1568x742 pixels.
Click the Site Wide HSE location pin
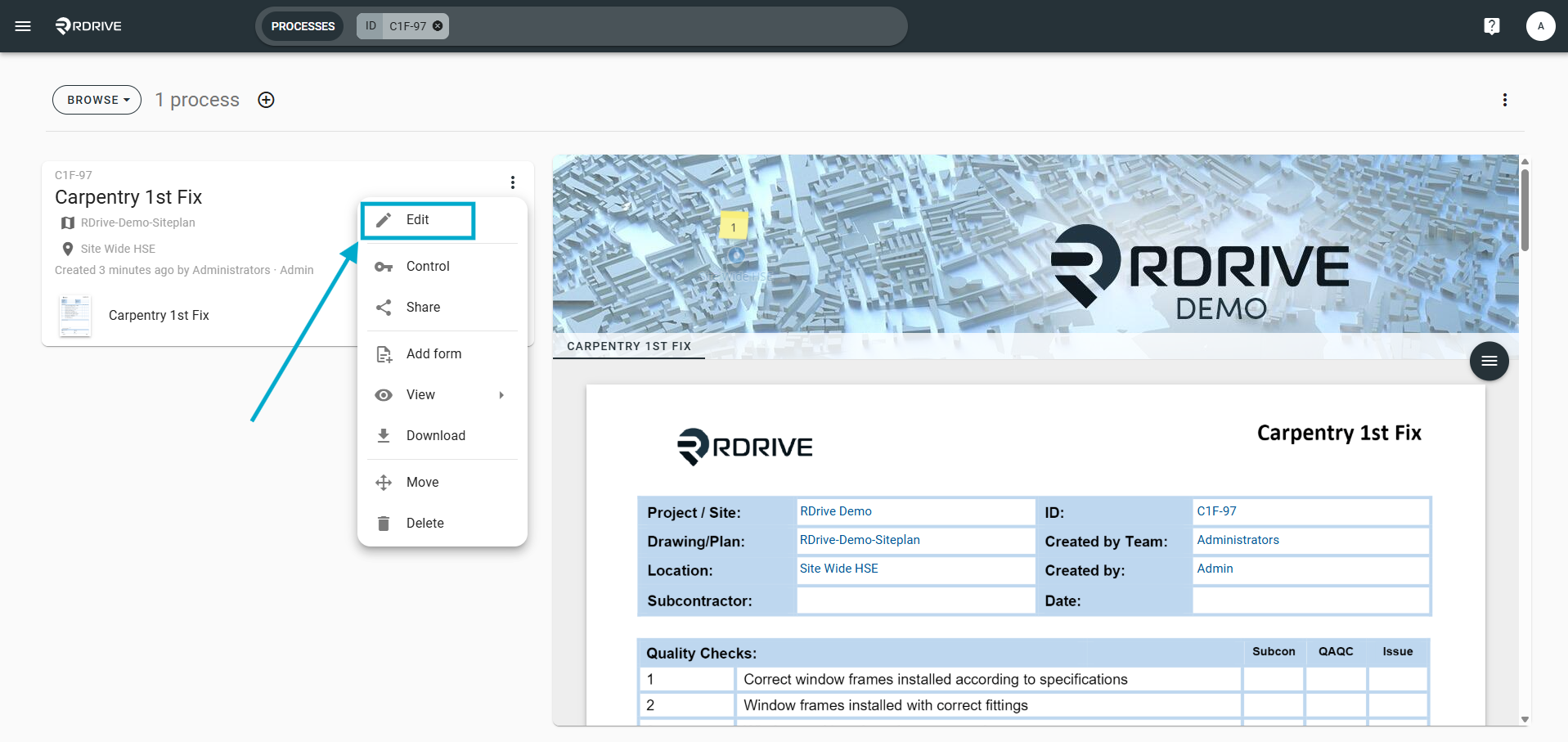(x=68, y=249)
